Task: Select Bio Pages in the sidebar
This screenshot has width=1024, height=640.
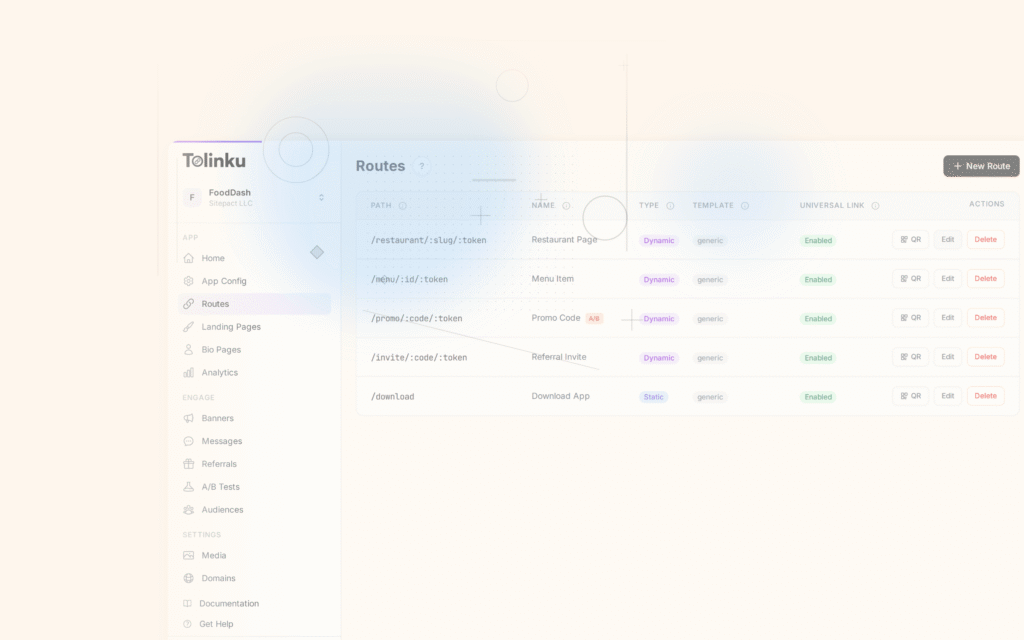Action: [x=220, y=349]
